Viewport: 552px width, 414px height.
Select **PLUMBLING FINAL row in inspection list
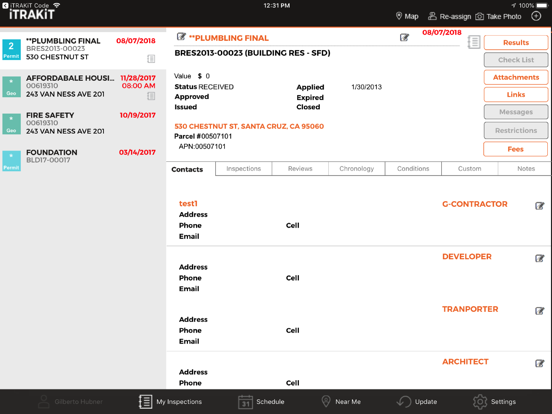[83, 50]
